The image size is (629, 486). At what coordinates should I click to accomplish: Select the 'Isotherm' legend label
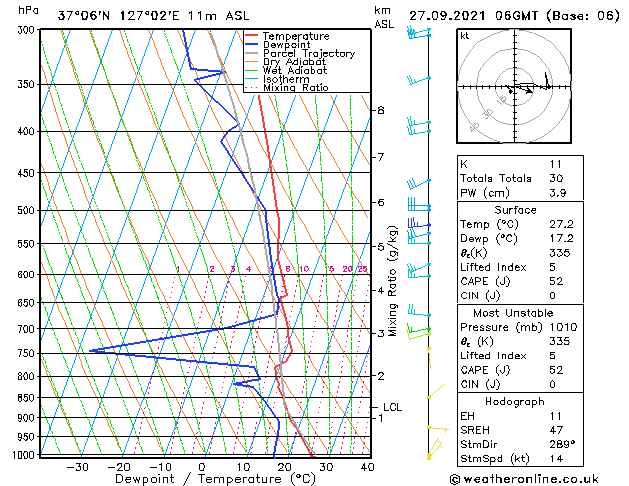[286, 79]
